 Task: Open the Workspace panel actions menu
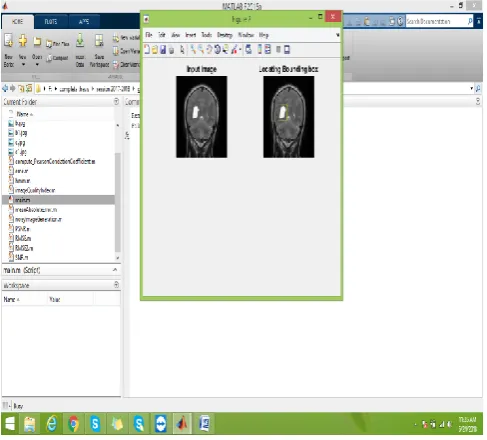116,285
